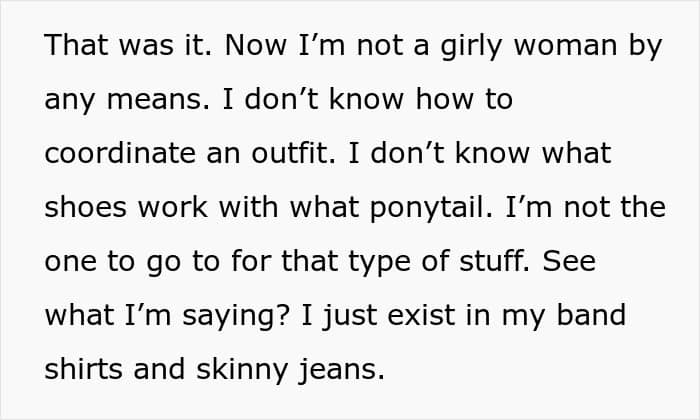Click the word "shirts" in last line

(x=83, y=369)
